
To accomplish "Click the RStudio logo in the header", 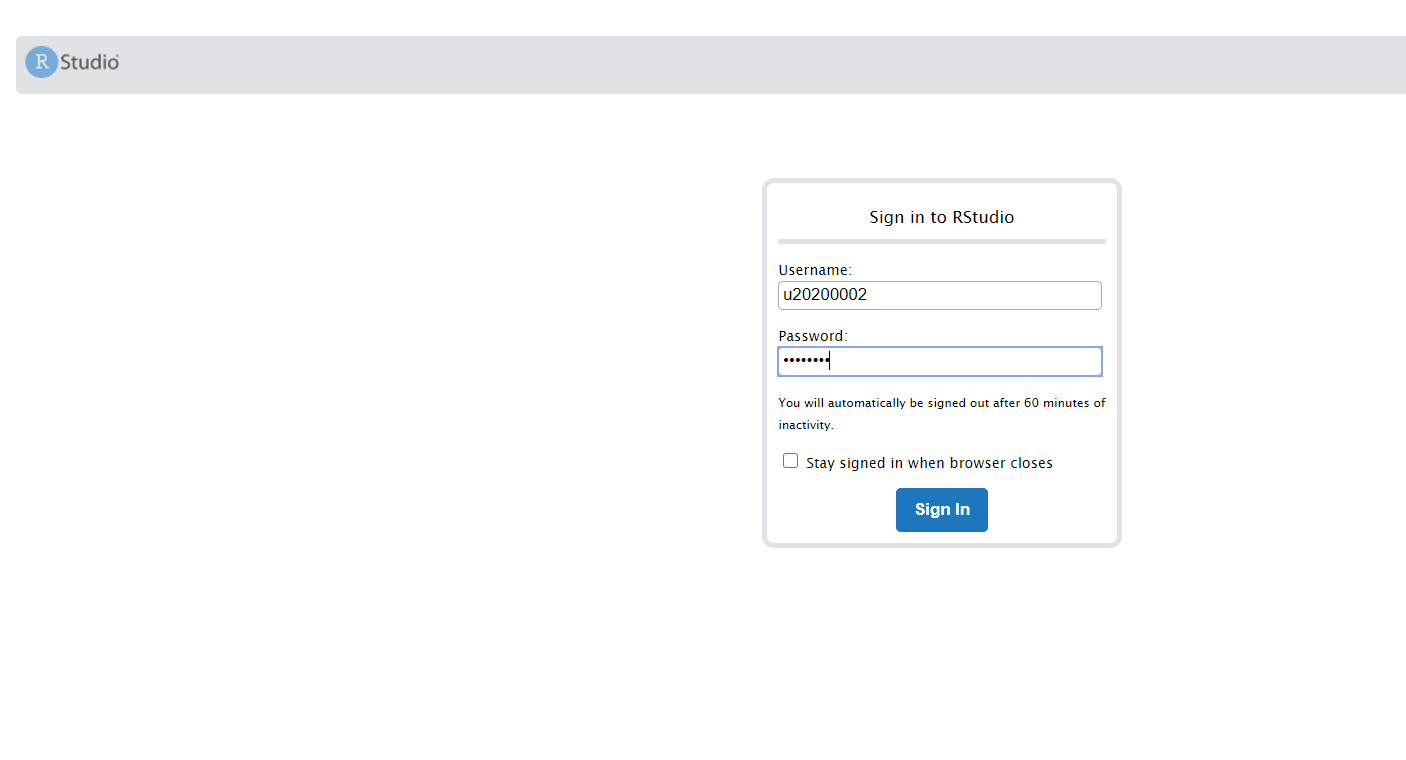I will 73,62.
